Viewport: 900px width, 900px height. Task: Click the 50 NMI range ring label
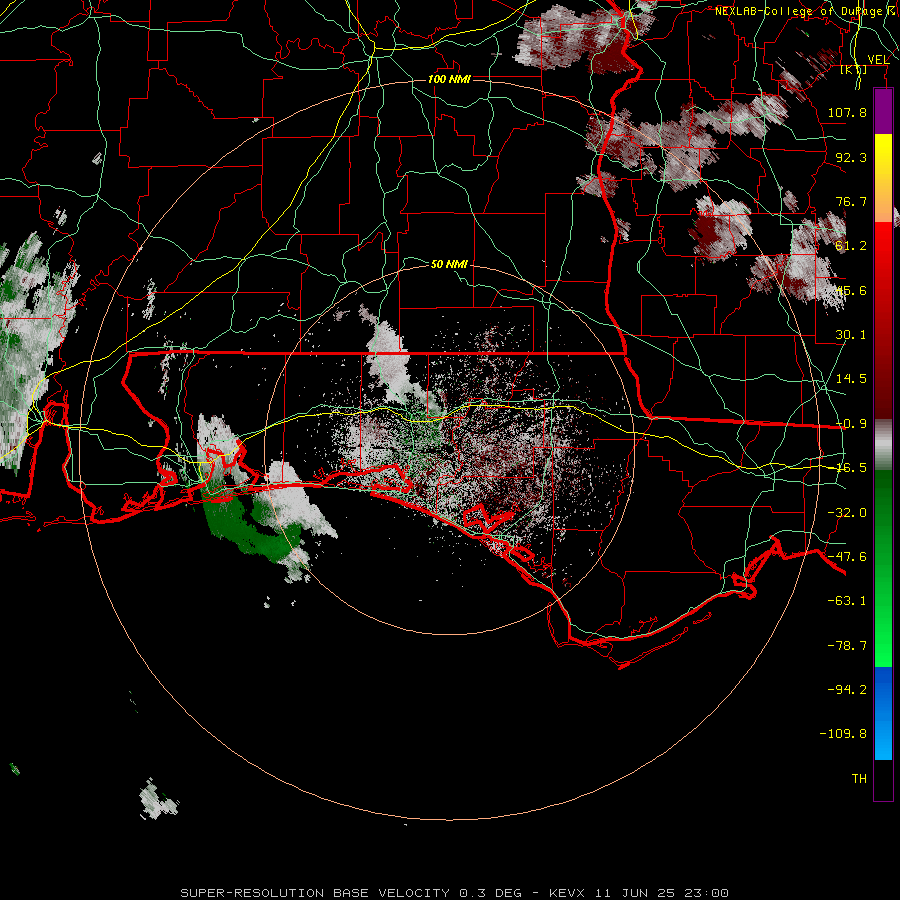point(449,264)
